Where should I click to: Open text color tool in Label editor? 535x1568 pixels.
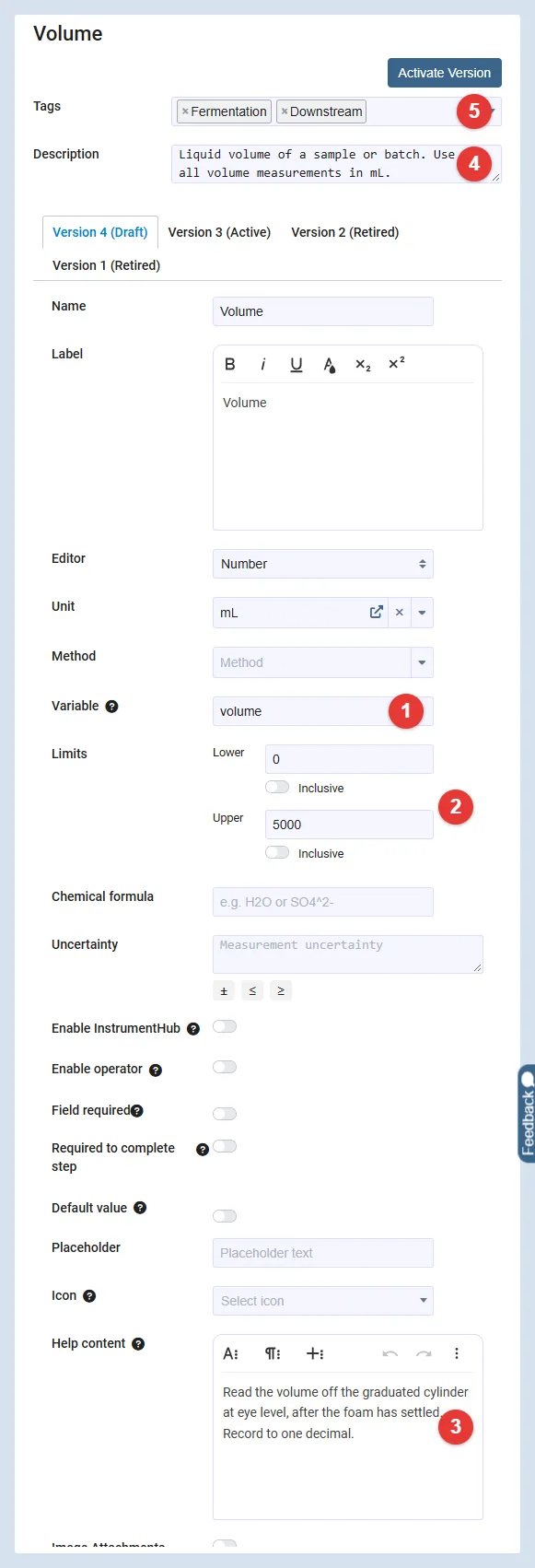pyautogui.click(x=330, y=365)
